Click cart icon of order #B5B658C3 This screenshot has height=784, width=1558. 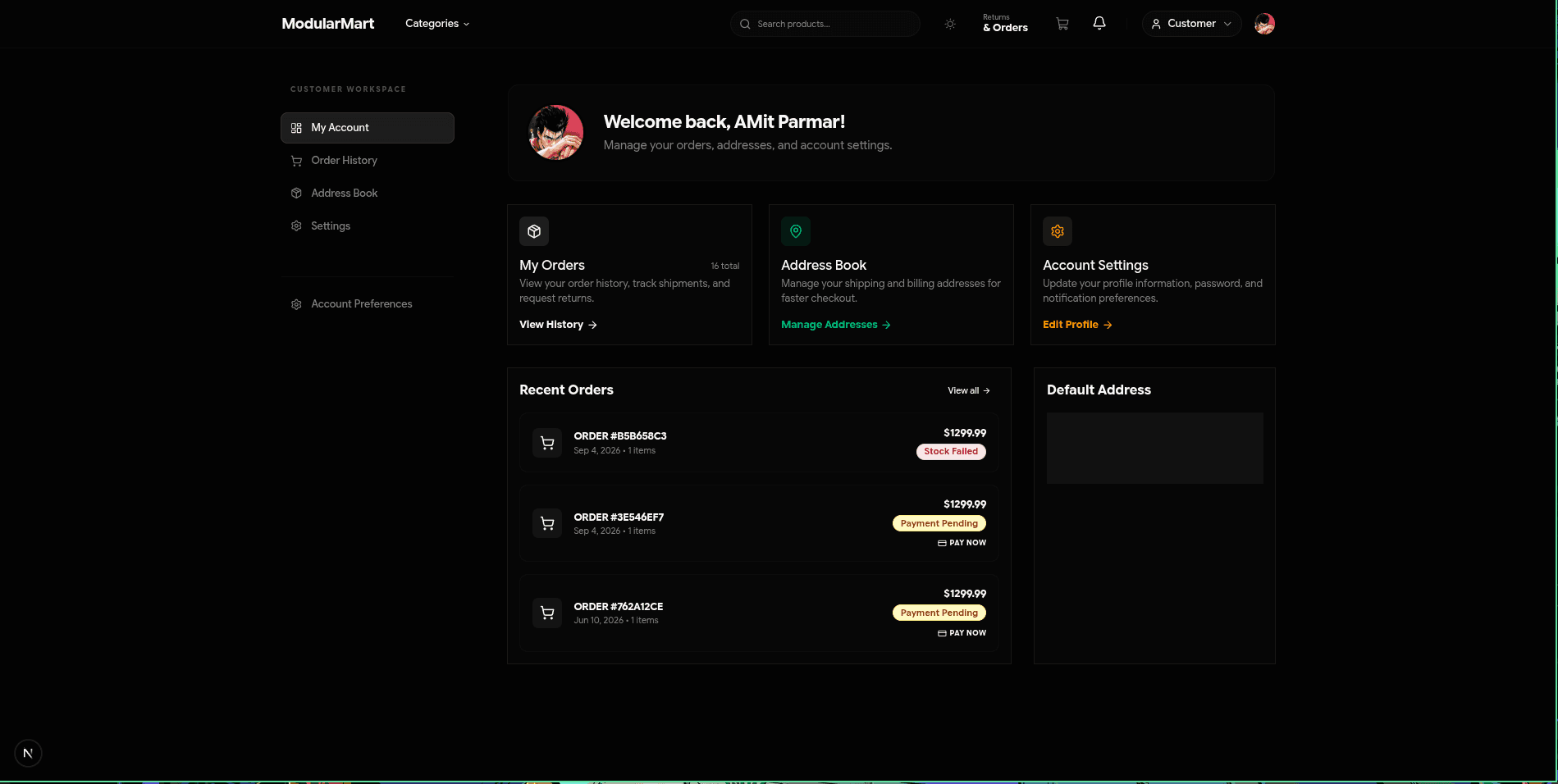547,443
